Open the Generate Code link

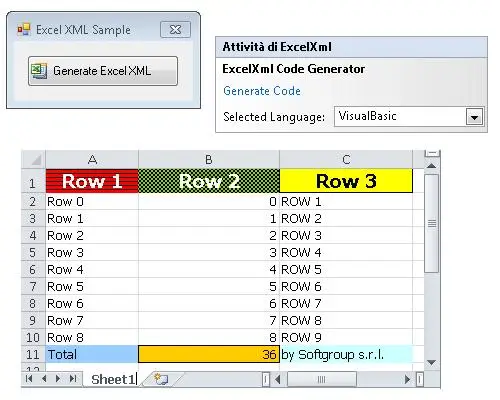coord(262,91)
